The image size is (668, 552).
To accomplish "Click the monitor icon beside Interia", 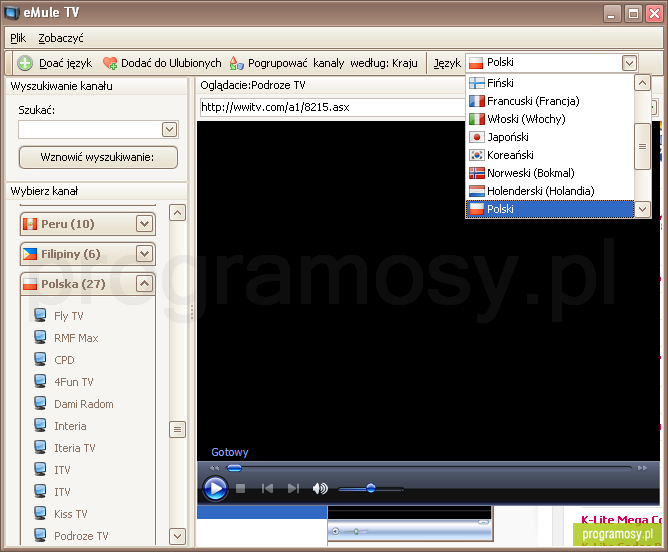I will pos(40,425).
